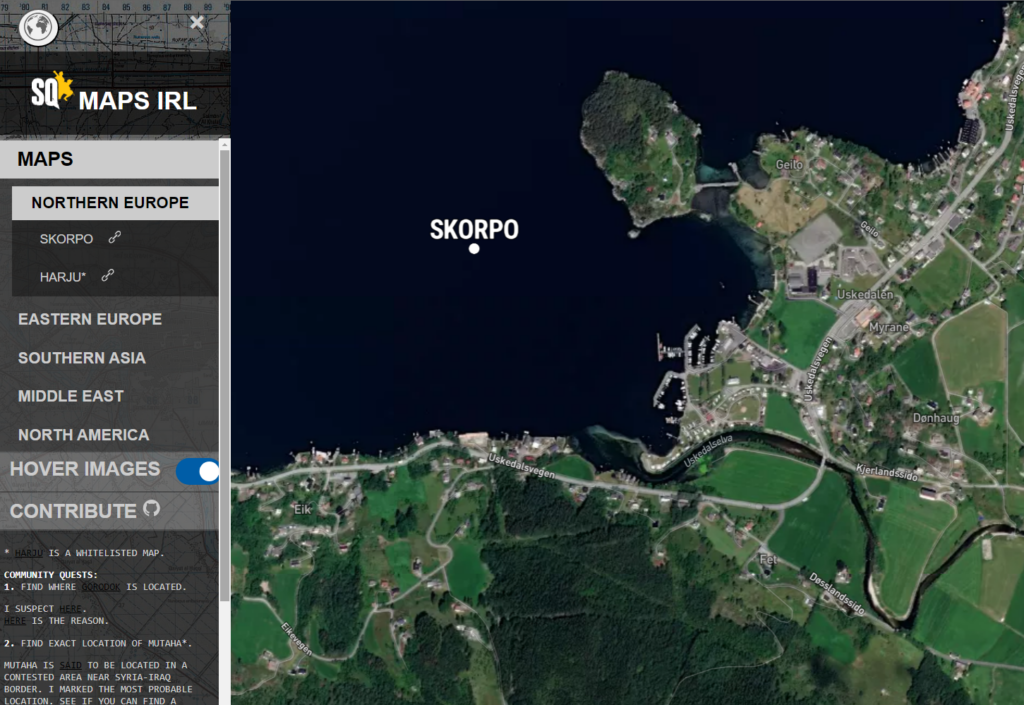Expand the North America map list

pos(83,435)
